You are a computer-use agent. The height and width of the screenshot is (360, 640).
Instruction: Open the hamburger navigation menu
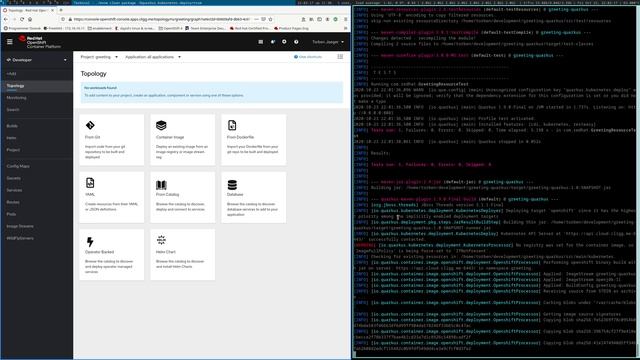[x=9, y=42]
